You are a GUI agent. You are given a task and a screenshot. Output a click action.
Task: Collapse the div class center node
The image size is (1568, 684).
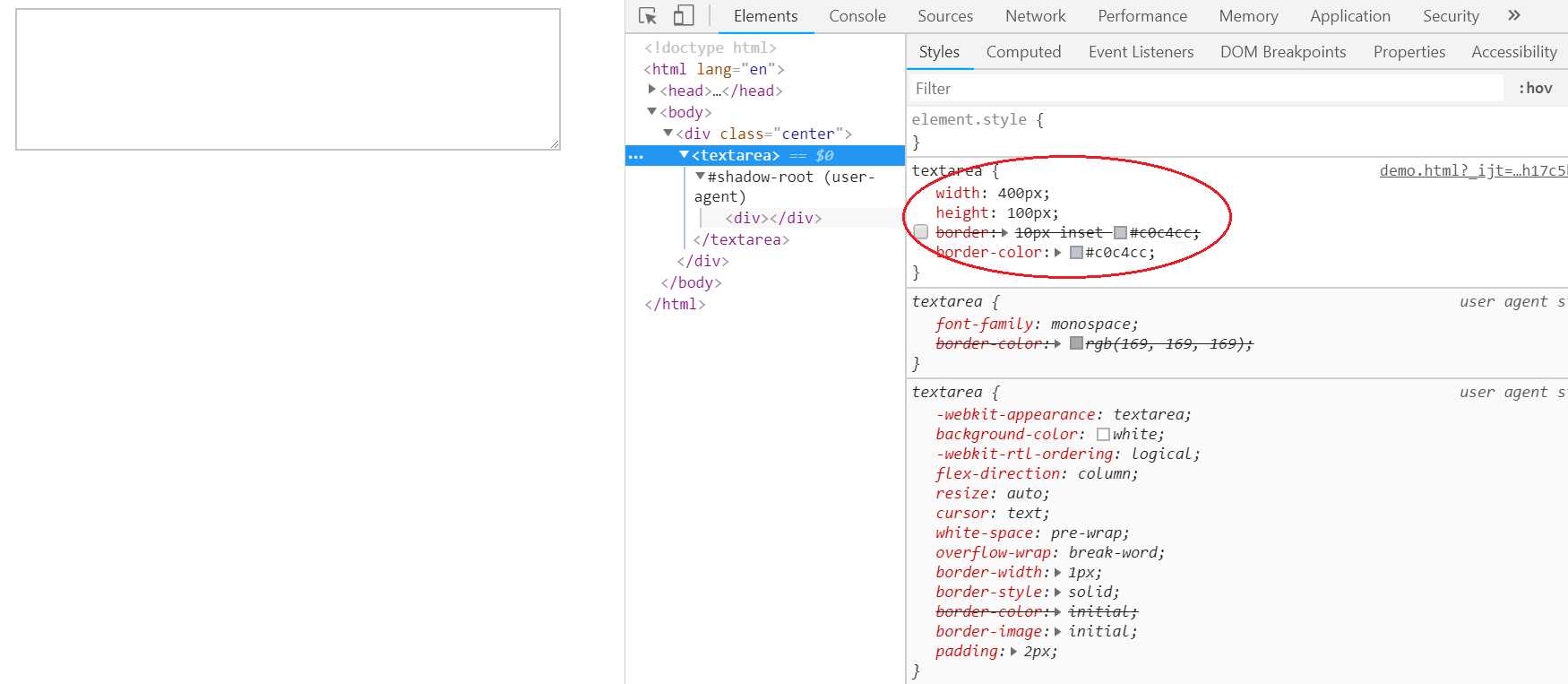click(x=668, y=133)
